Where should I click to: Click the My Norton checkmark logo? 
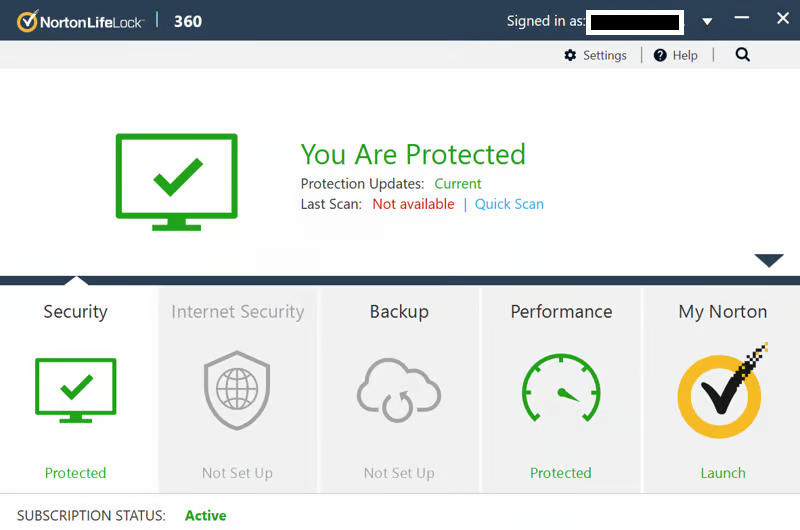[722, 391]
